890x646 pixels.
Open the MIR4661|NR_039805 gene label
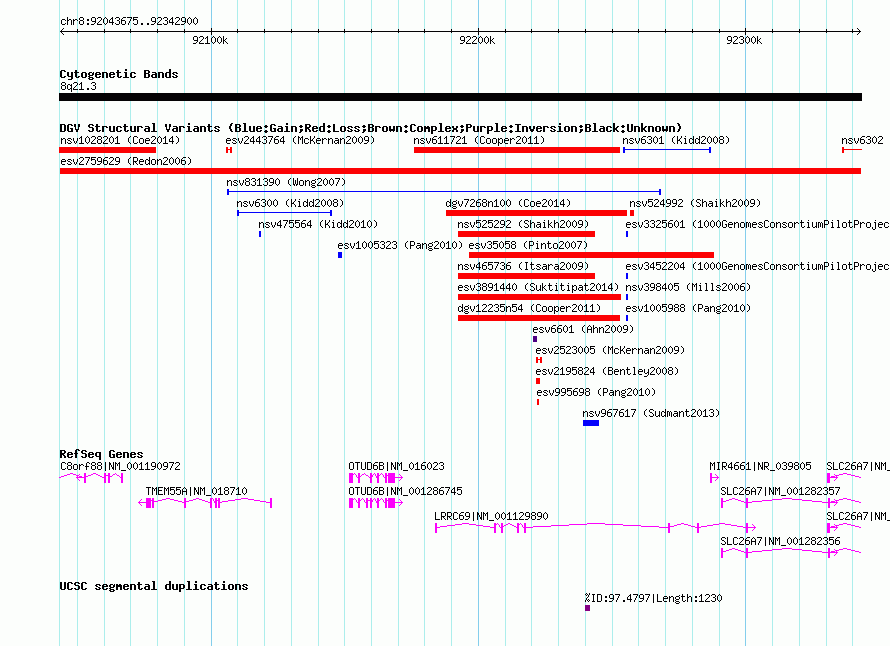click(x=760, y=466)
